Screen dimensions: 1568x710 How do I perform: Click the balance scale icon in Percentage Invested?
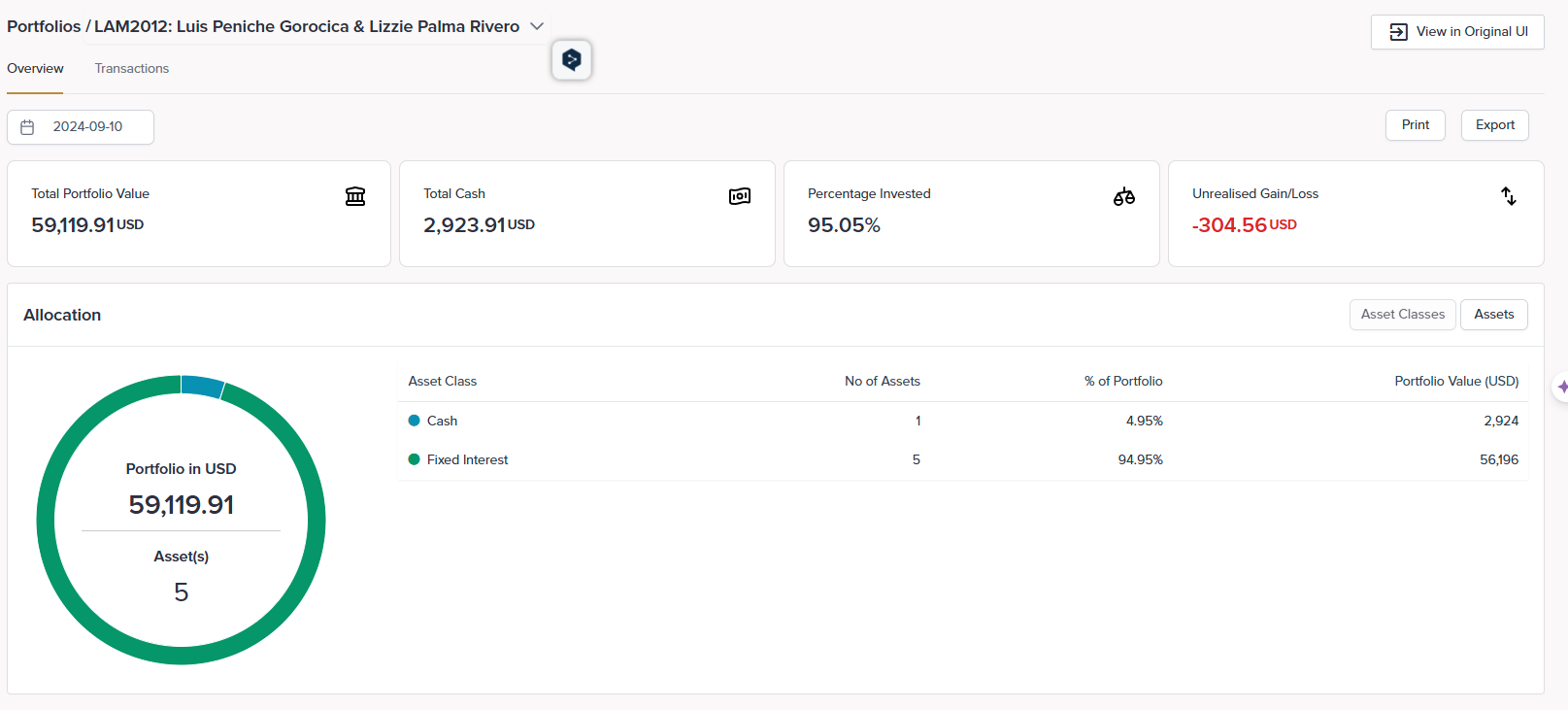click(x=1123, y=196)
